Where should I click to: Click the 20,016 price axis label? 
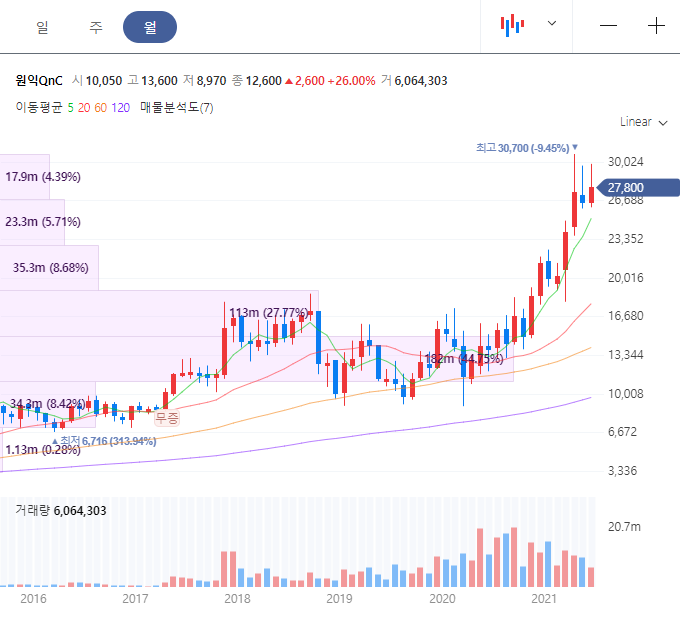pyautogui.click(x=625, y=278)
